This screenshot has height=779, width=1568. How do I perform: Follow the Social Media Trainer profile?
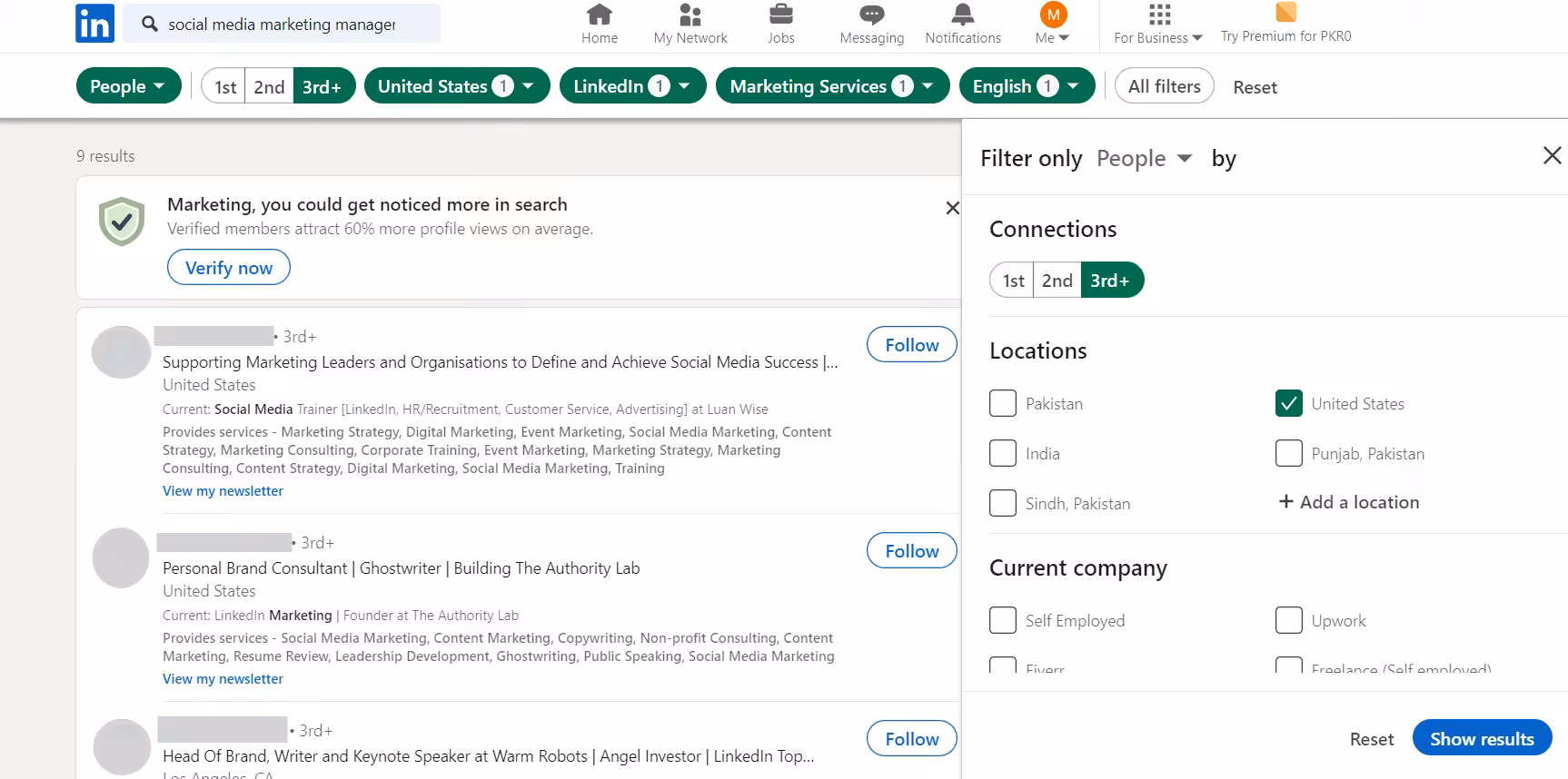tap(912, 345)
